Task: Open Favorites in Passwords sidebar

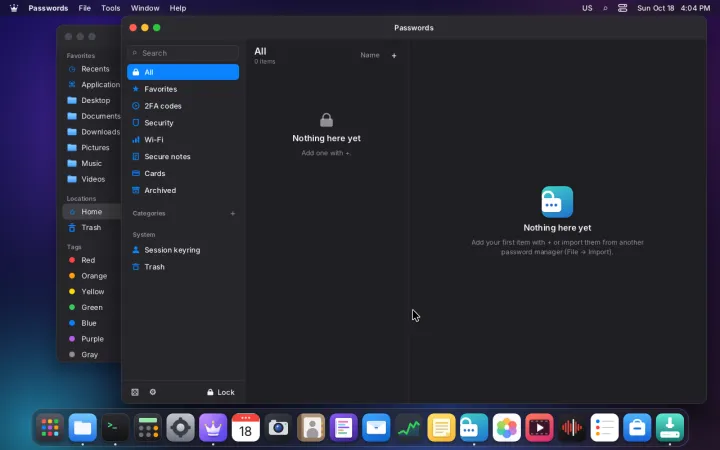Action: coord(183,89)
